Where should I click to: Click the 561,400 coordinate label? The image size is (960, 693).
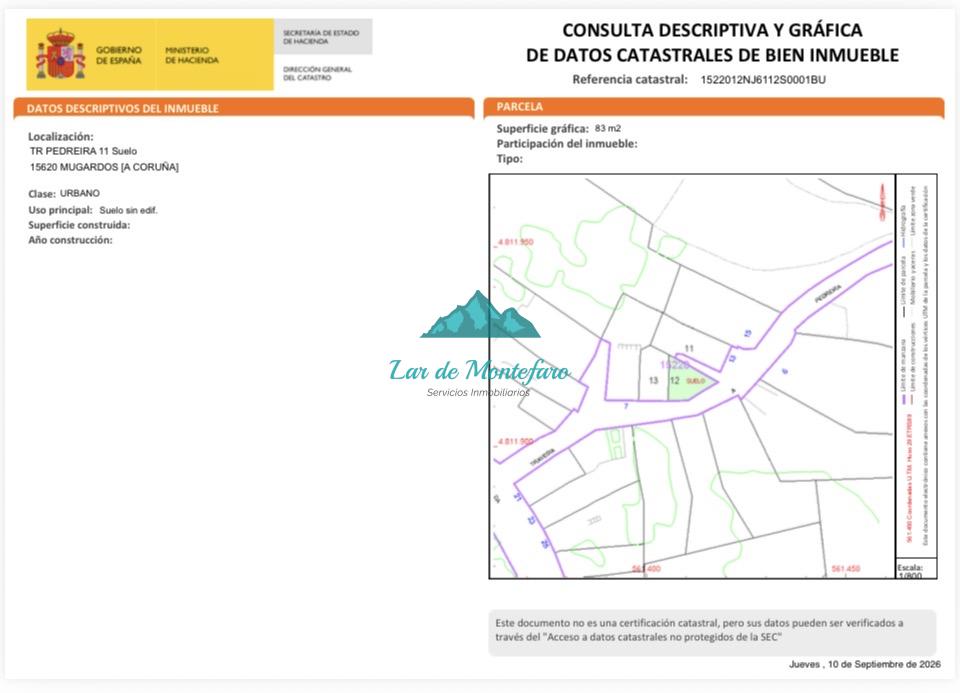pos(647,569)
